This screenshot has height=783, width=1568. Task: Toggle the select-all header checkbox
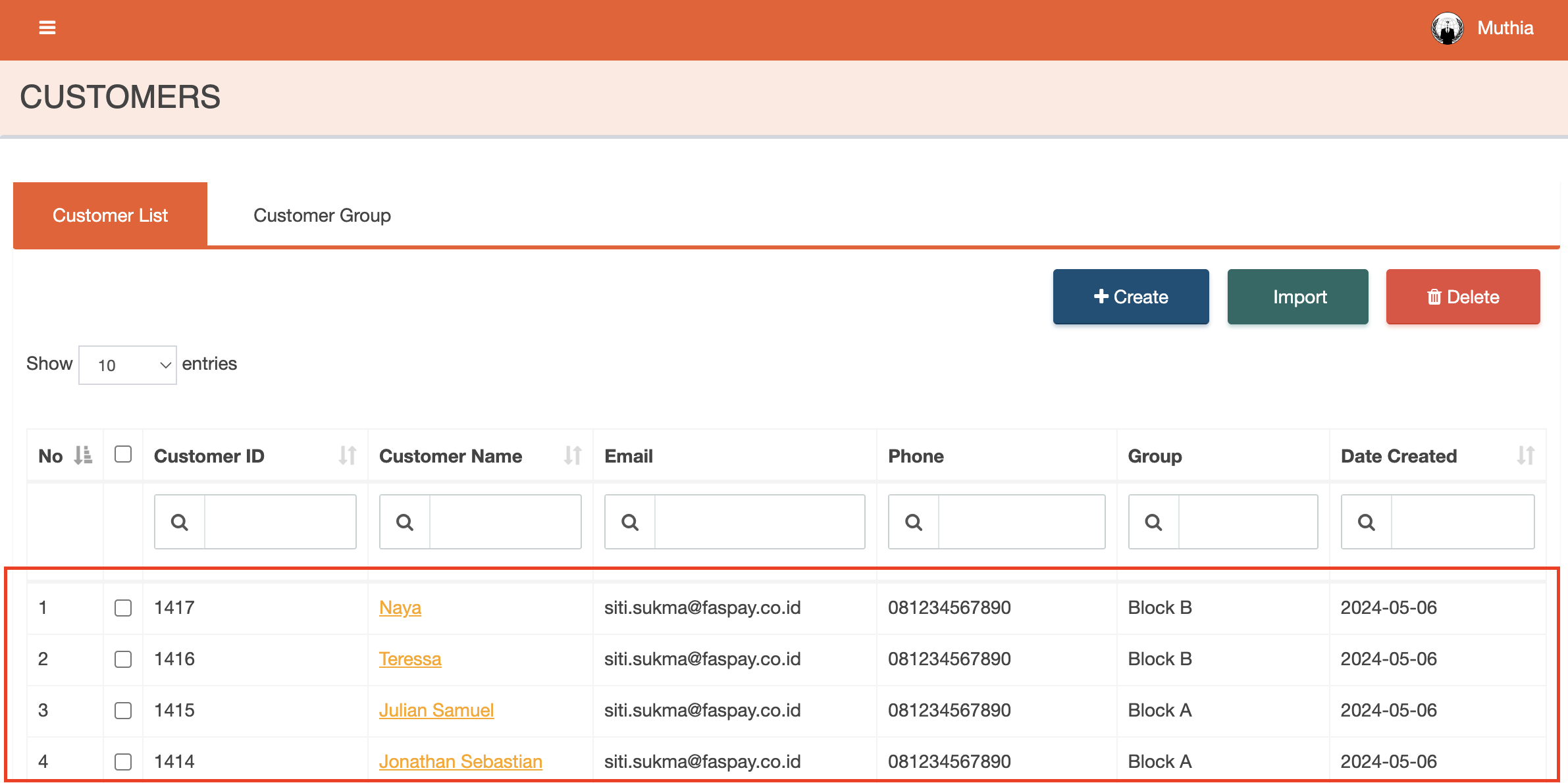123,454
